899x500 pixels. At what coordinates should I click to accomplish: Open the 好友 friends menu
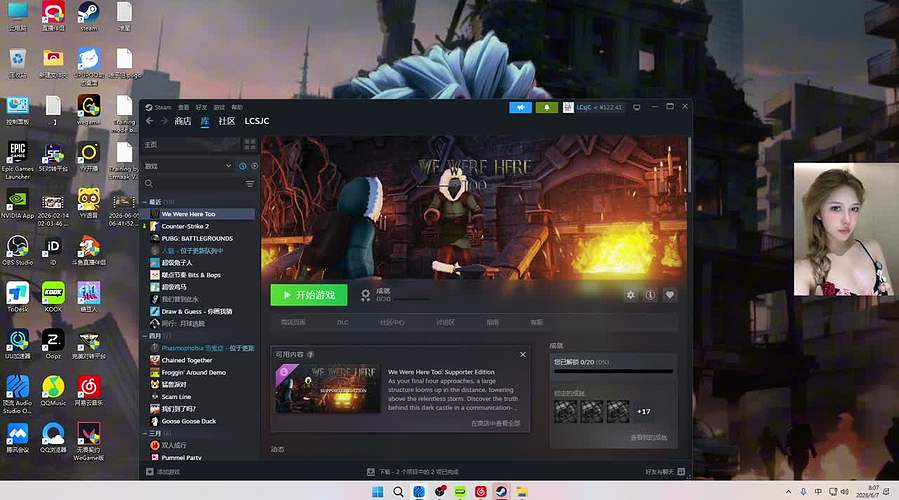(x=201, y=107)
